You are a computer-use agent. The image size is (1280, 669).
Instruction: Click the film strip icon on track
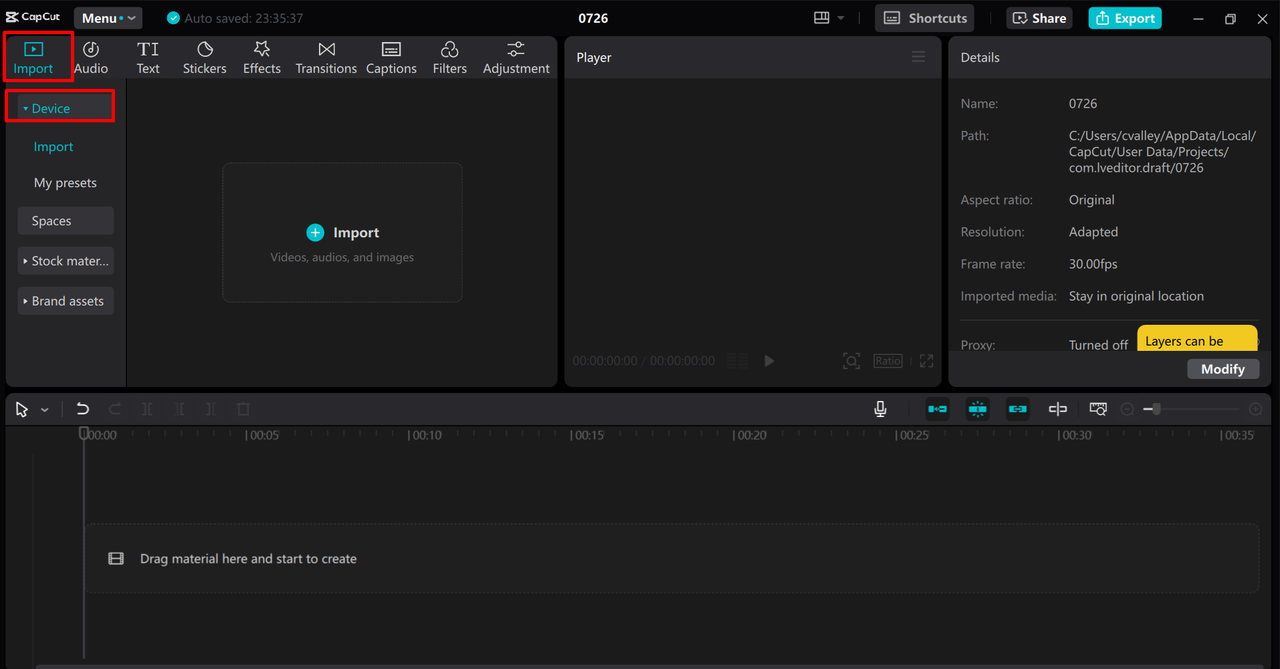116,559
